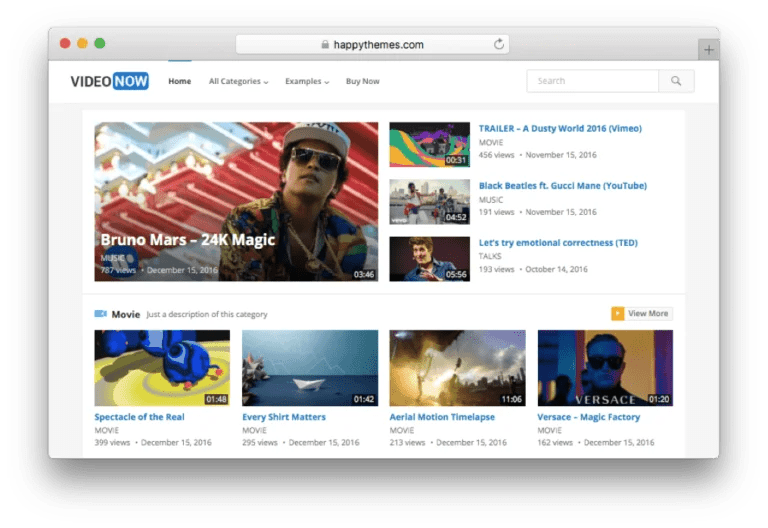Play the Bruno Mars featured video thumbnail
768x528 pixels.
coord(236,201)
